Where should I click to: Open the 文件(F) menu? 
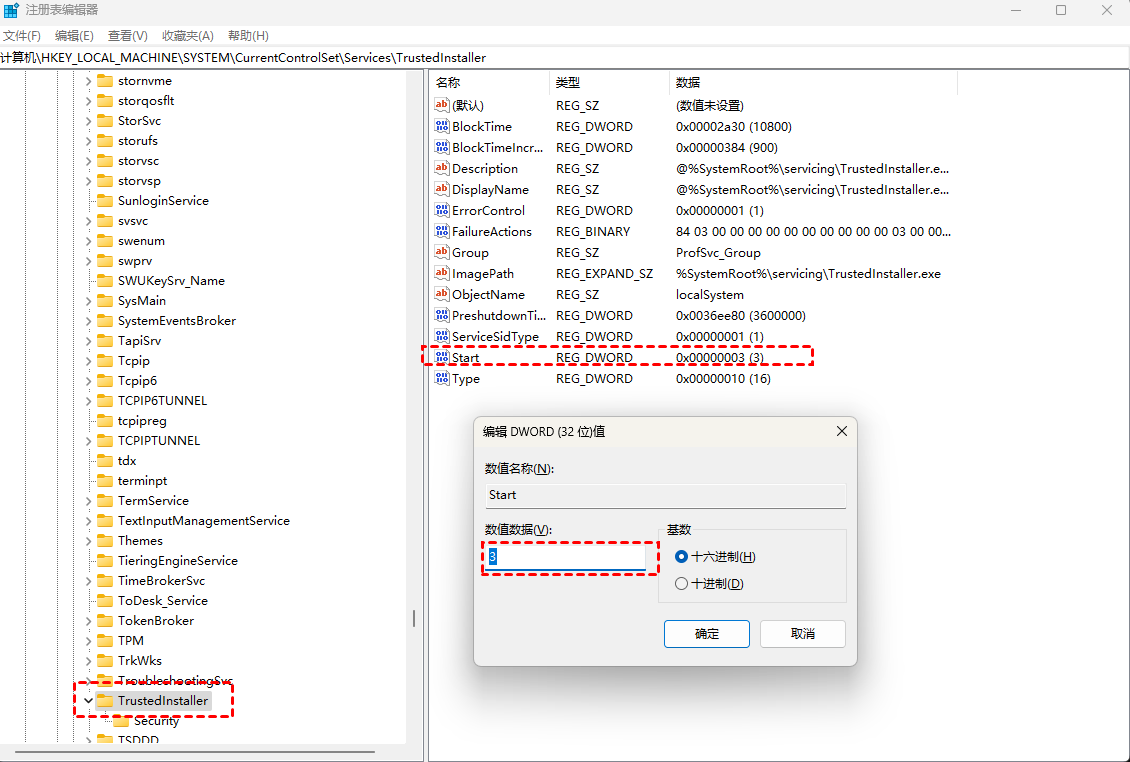pyautogui.click(x=22, y=36)
